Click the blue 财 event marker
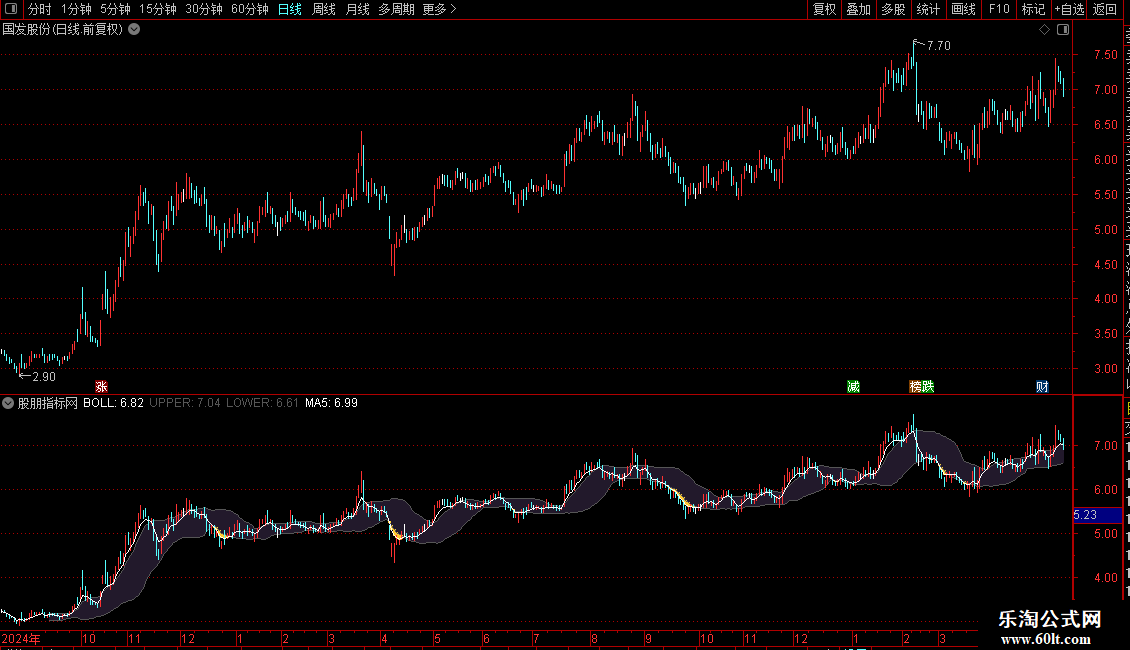The width and height of the screenshot is (1130, 650). click(x=1042, y=387)
